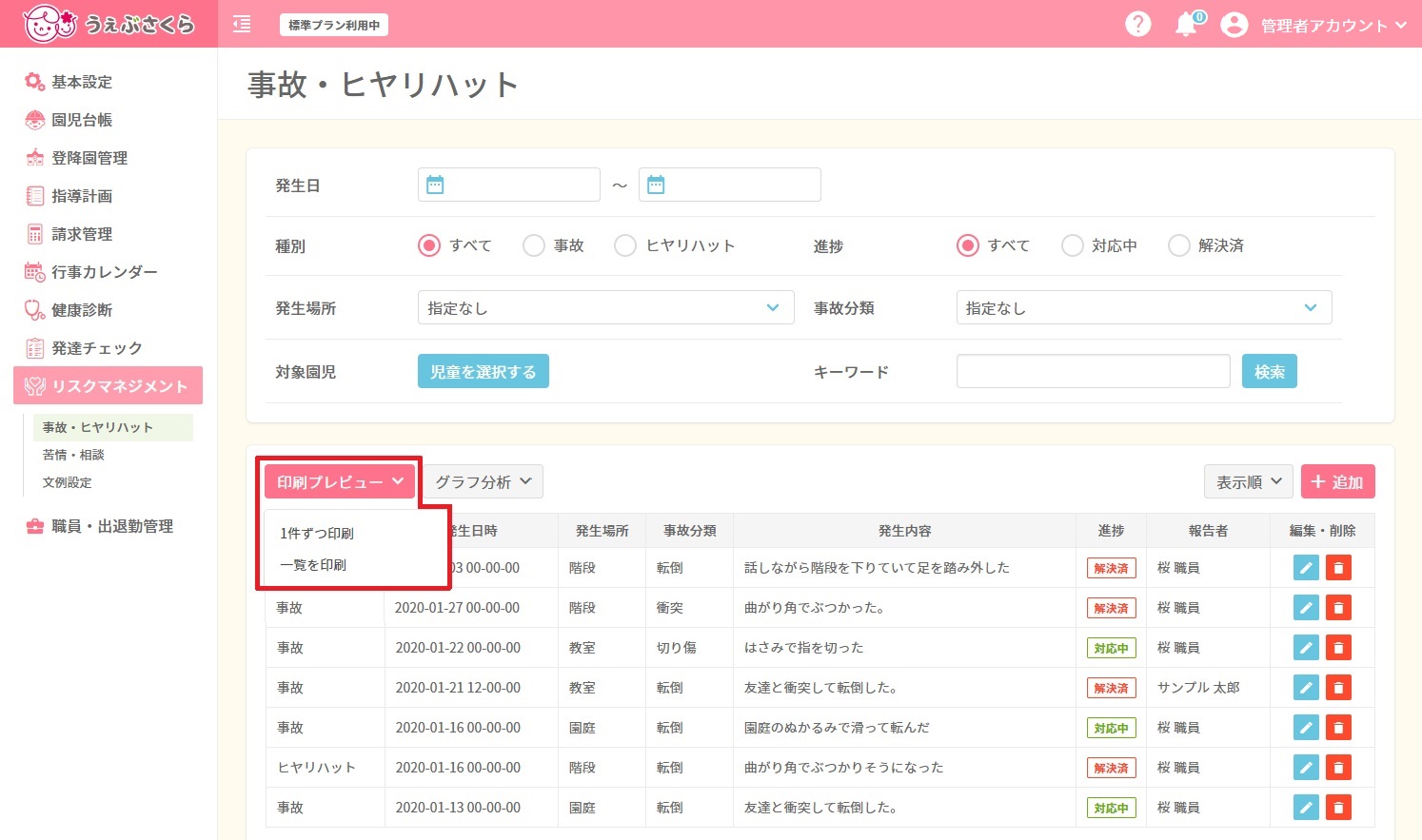Delete the ヒヤリハット row

pyautogui.click(x=1338, y=768)
